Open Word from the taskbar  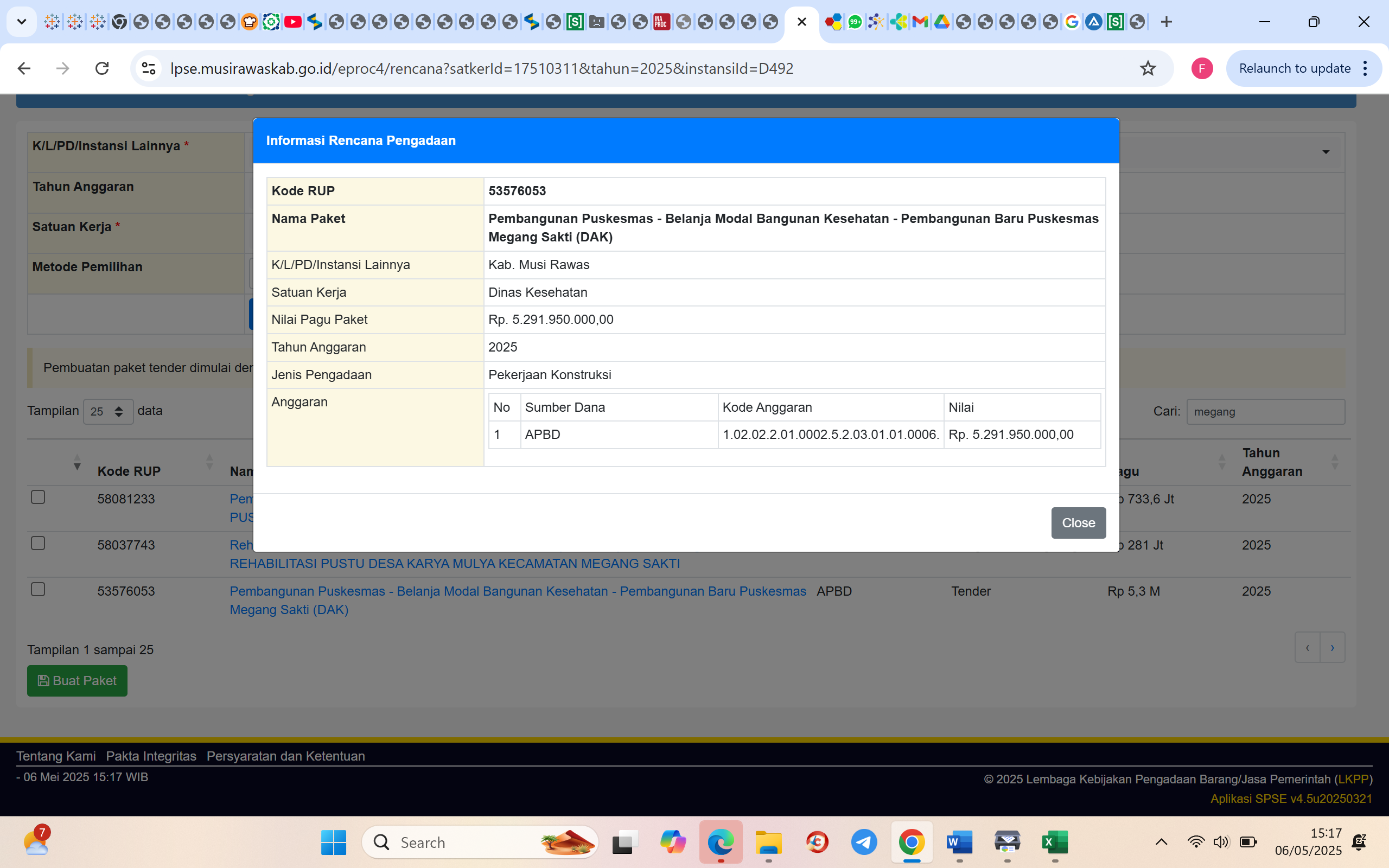click(959, 842)
